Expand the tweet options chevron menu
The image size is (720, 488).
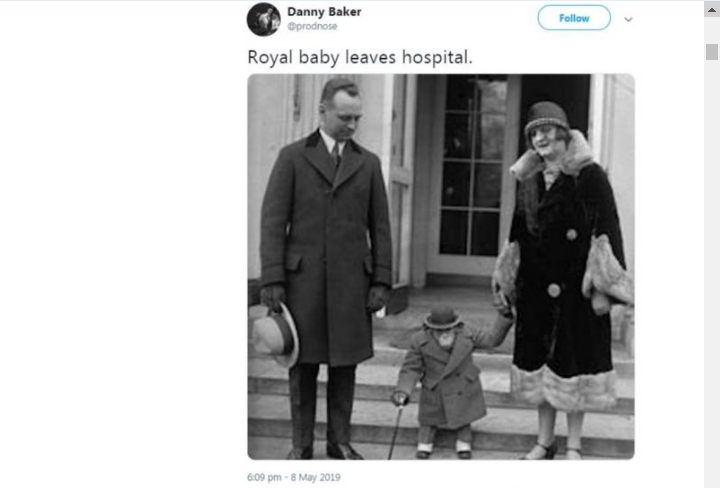point(628,19)
